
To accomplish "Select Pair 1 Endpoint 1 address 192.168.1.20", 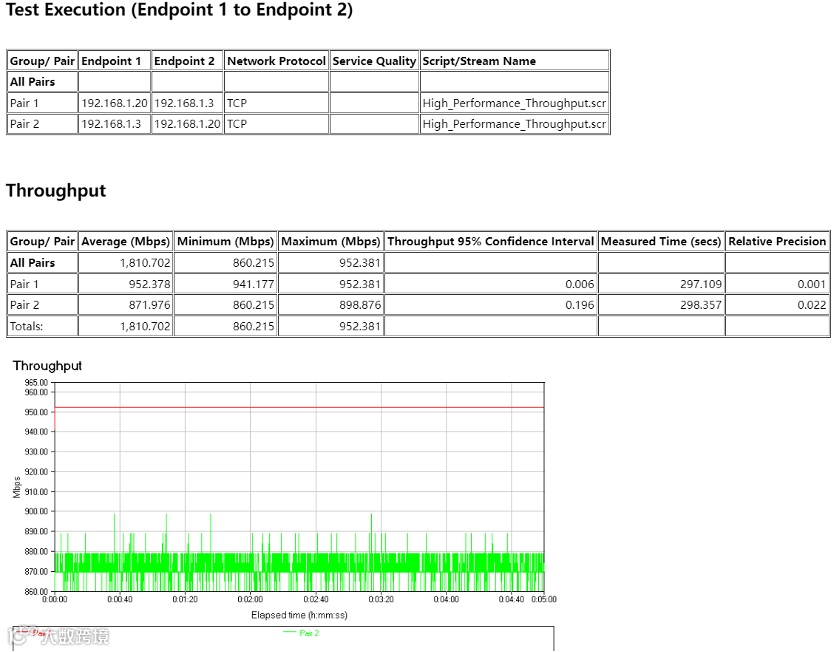I will pyautogui.click(x=114, y=103).
